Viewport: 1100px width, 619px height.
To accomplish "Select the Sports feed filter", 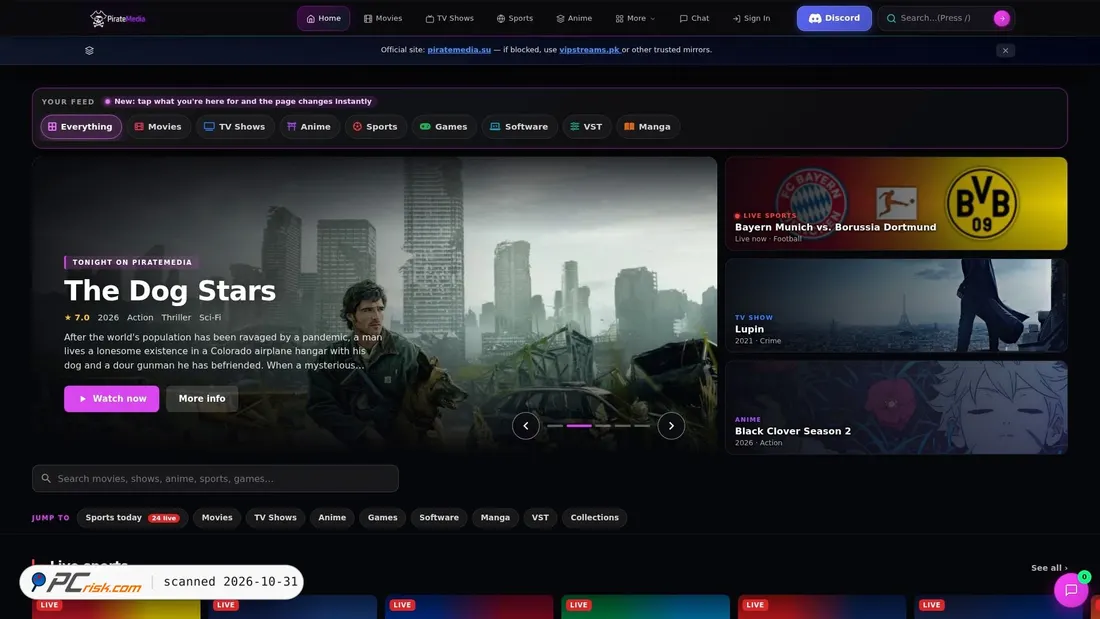I will [x=375, y=127].
